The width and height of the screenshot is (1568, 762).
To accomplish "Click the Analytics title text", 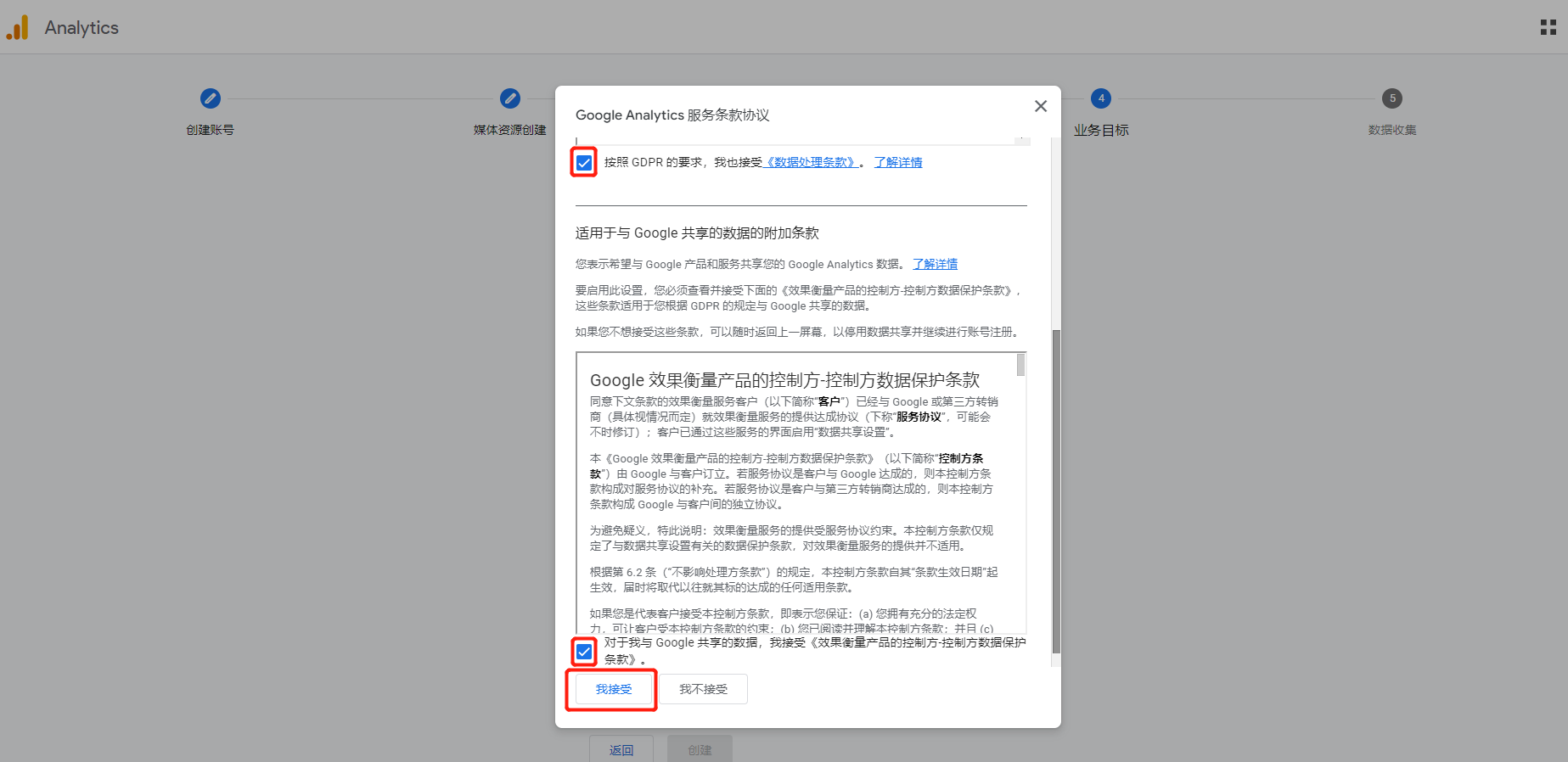I will pyautogui.click(x=81, y=27).
